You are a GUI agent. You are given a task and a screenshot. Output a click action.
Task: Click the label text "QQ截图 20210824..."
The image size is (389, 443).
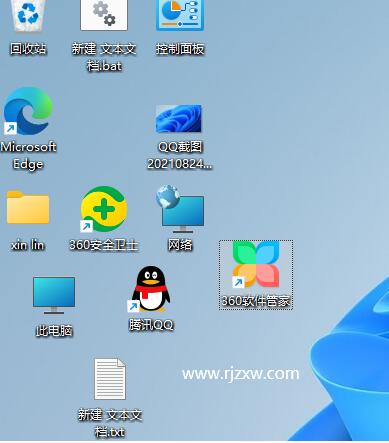[x=180, y=155]
